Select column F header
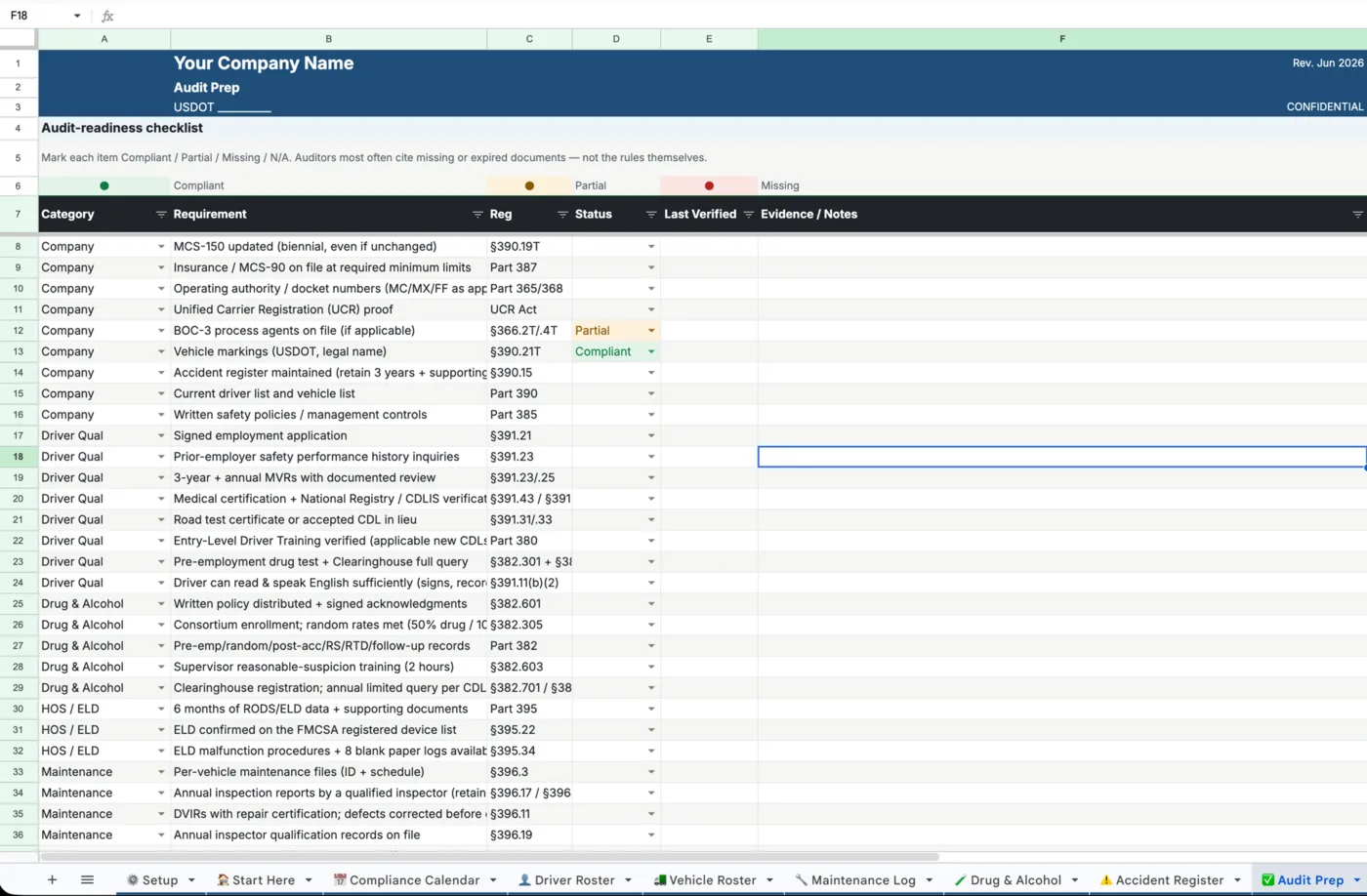The height and width of the screenshot is (896, 1367). coord(1062,39)
